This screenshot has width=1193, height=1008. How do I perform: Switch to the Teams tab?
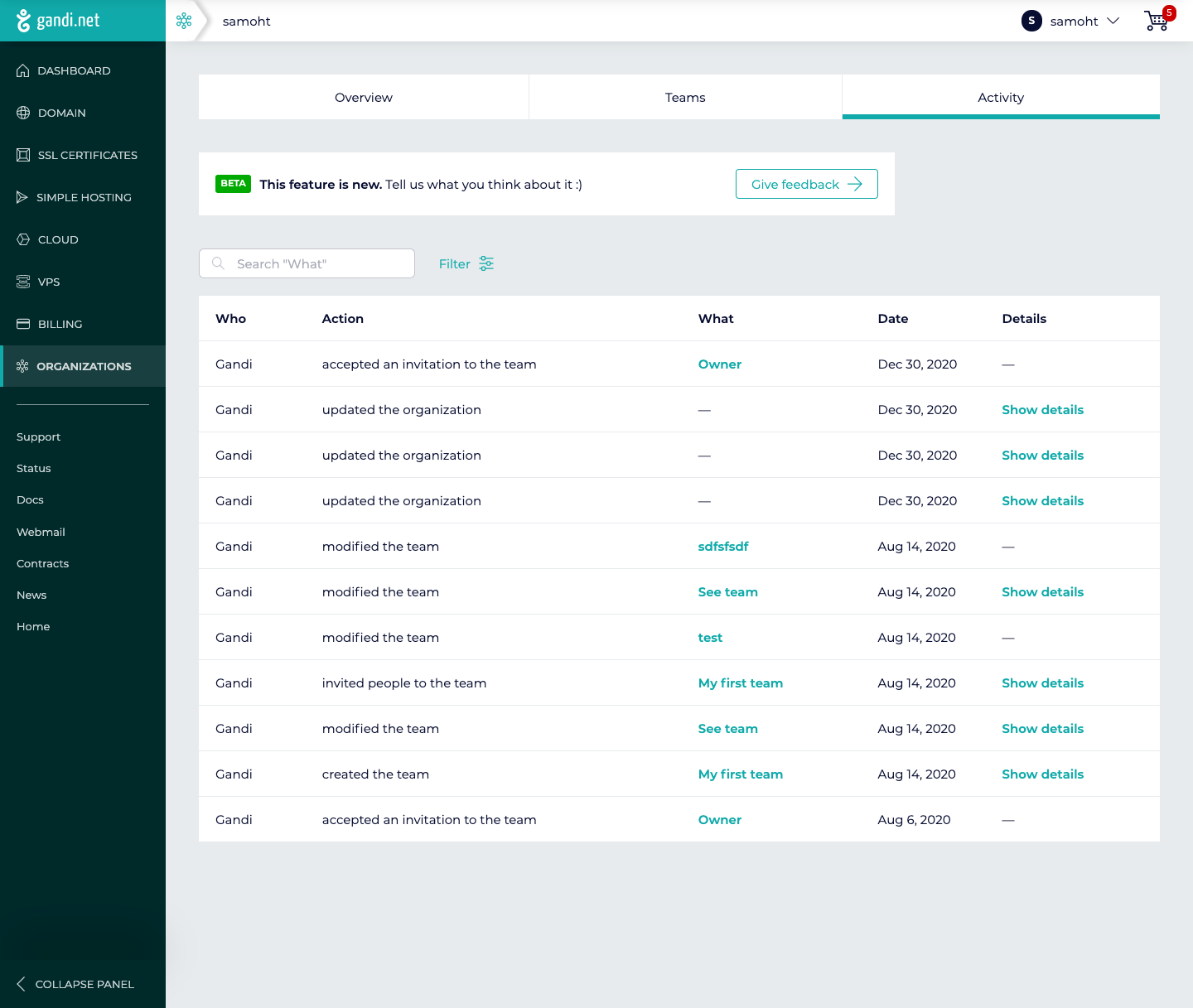(x=685, y=97)
